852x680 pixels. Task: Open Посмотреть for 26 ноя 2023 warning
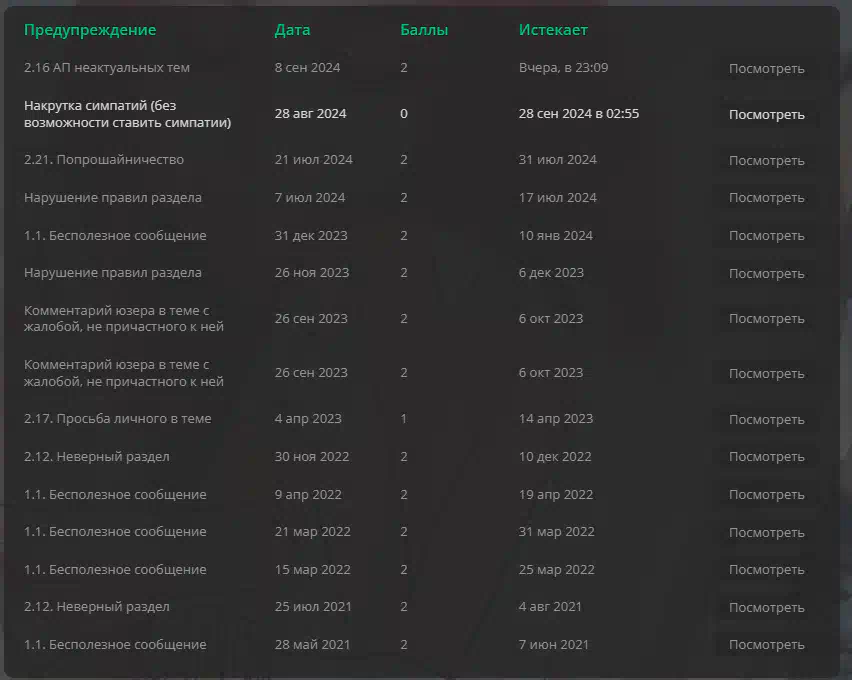pos(766,273)
